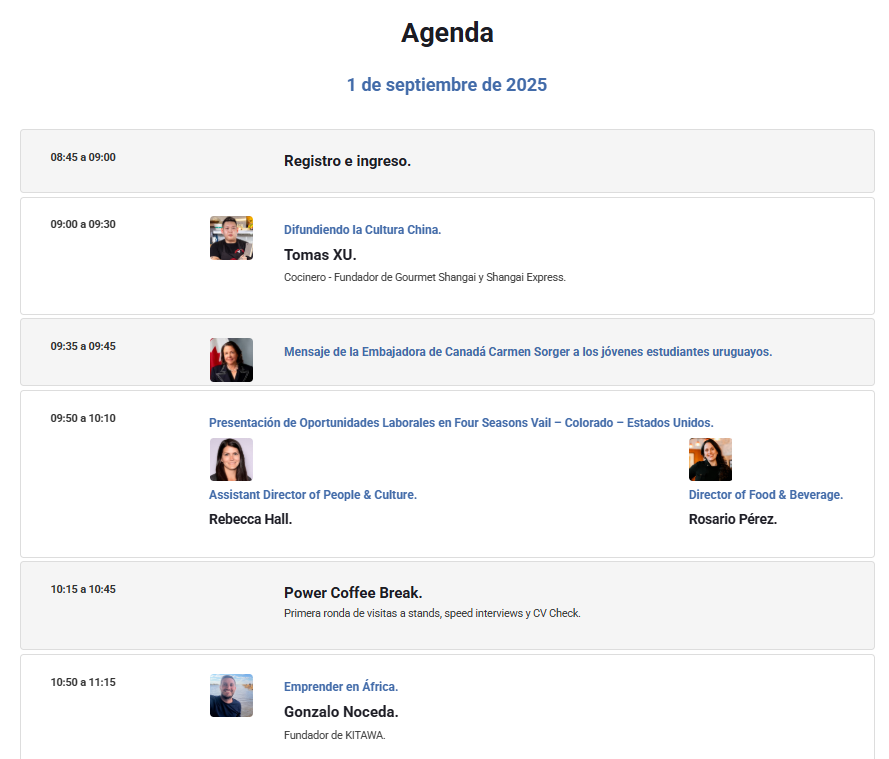The width and height of the screenshot is (889, 759).
Task: Select the name Tomas XU
Action: click(320, 255)
